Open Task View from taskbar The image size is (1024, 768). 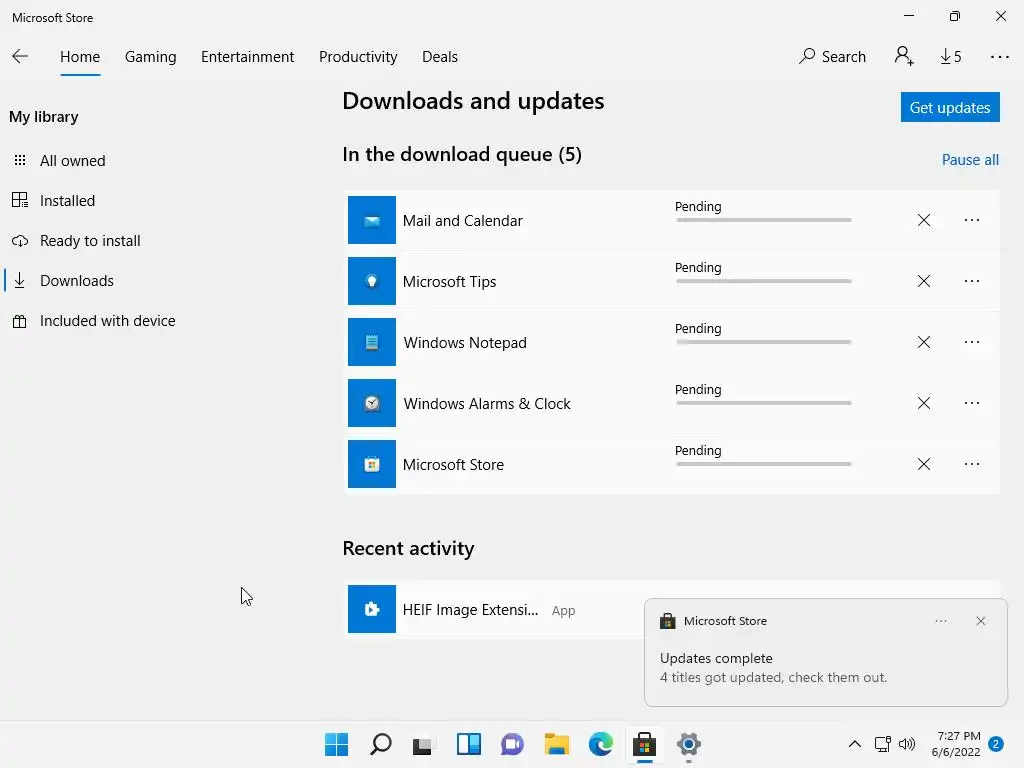coord(423,744)
